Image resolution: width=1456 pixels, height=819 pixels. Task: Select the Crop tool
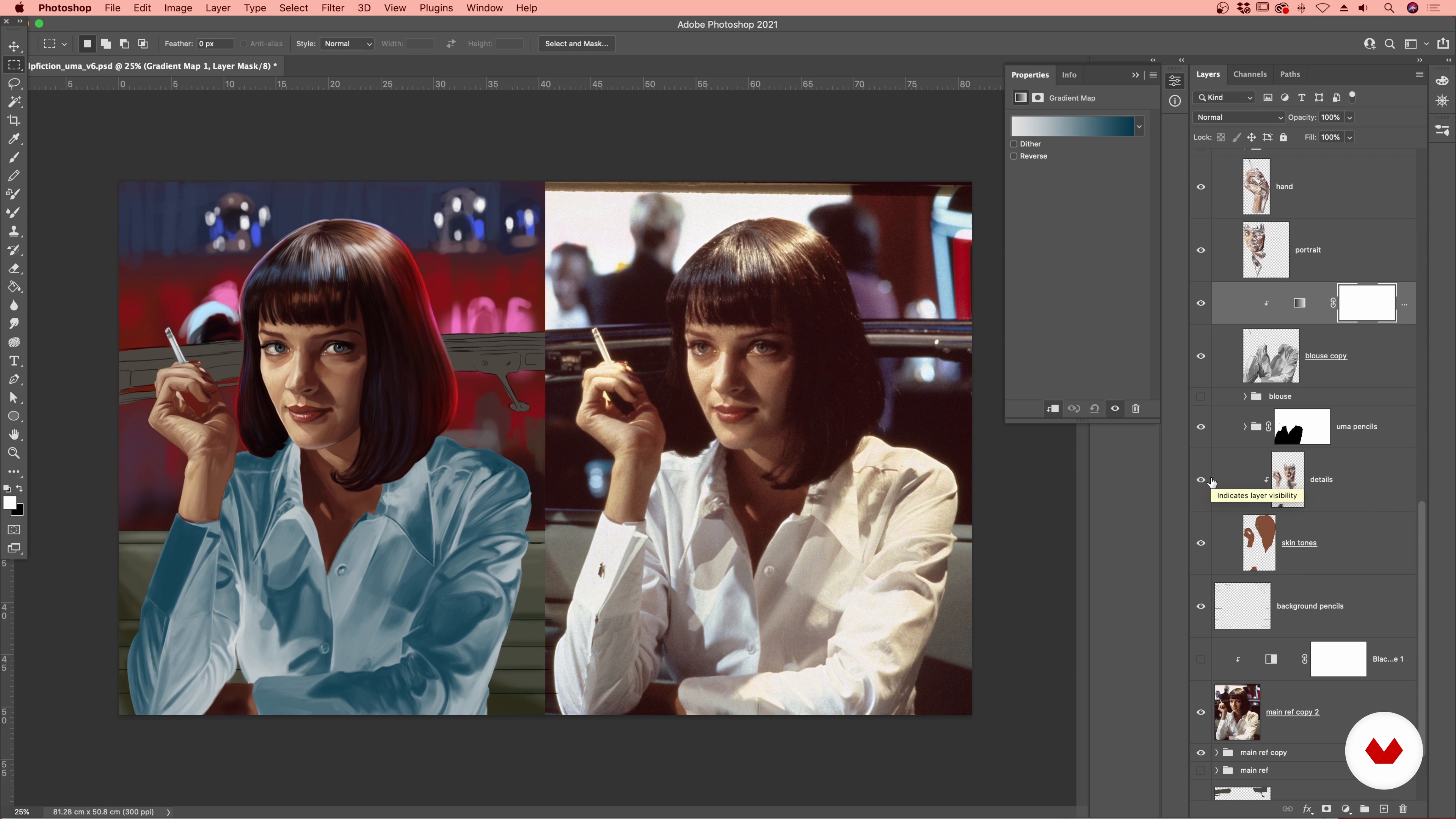pyautogui.click(x=14, y=120)
